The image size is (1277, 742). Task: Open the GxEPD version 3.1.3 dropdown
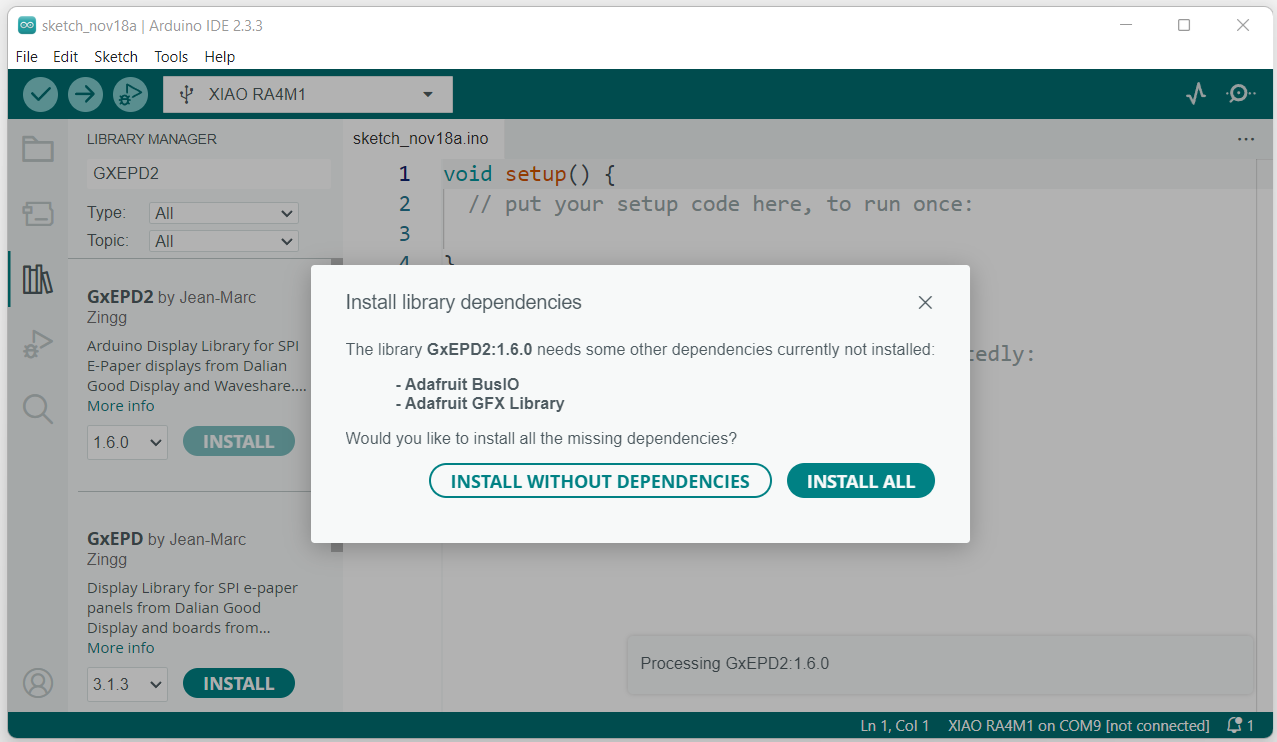(127, 684)
